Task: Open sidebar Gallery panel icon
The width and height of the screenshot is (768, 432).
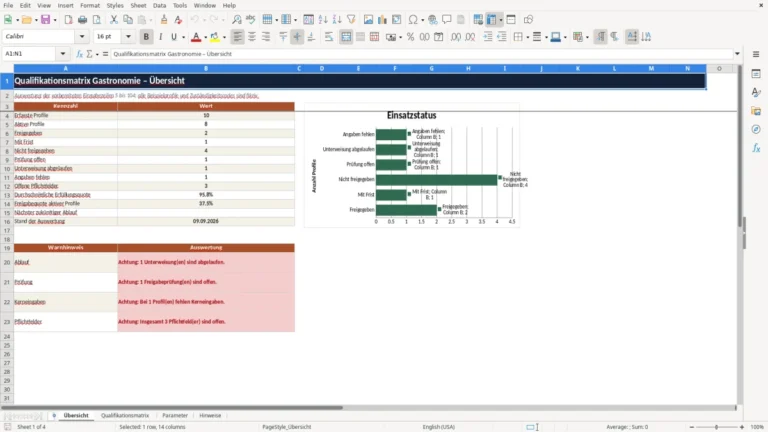Action: (756, 111)
